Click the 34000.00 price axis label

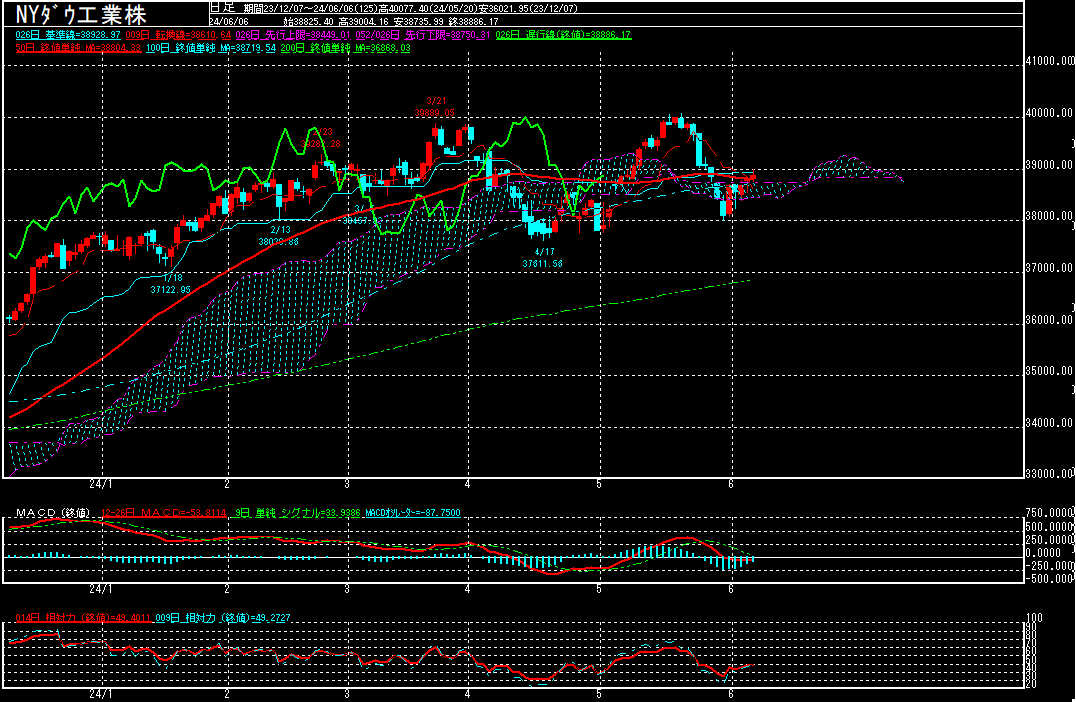coord(1049,423)
